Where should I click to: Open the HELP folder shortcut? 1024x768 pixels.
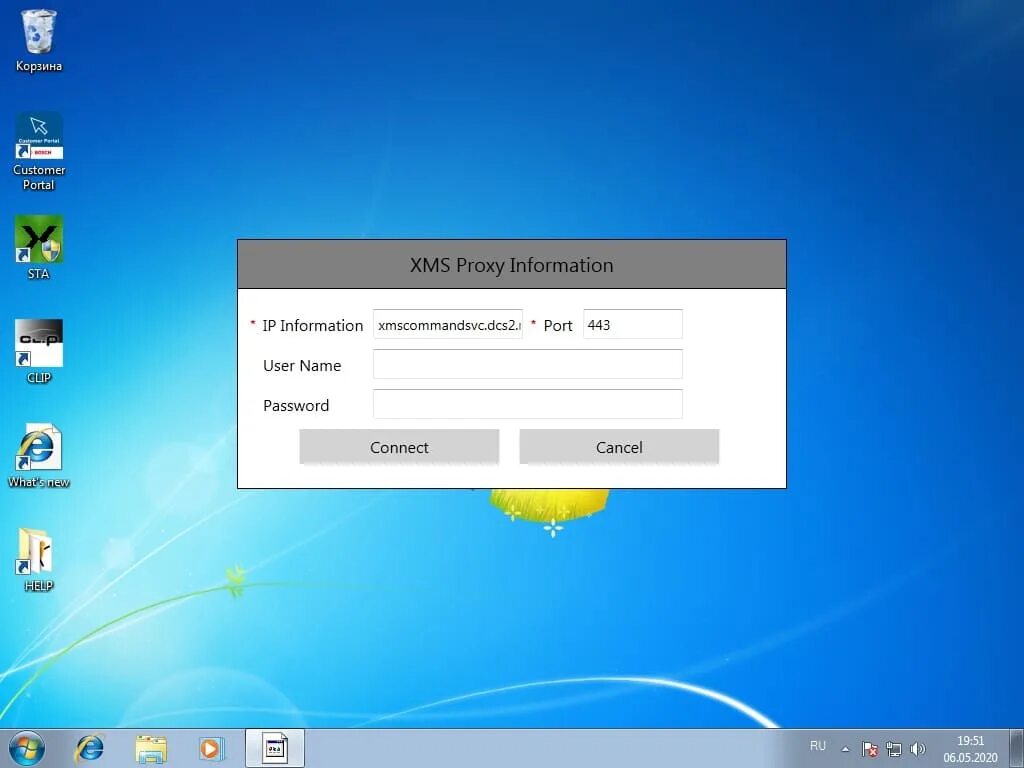click(39, 560)
